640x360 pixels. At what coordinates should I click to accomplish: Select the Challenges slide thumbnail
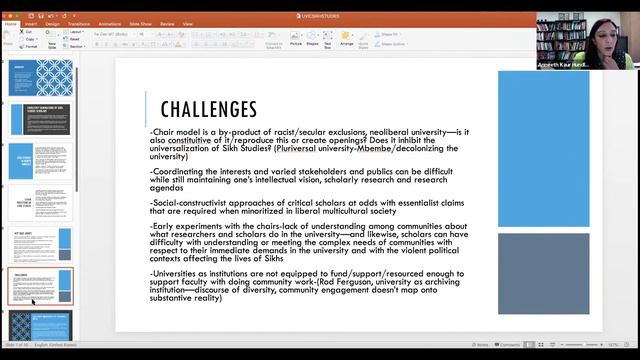tap(40, 286)
